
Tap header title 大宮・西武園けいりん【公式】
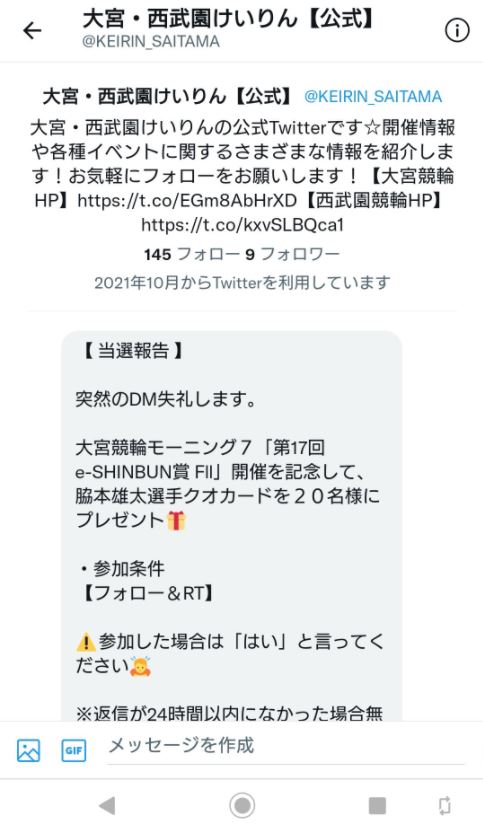pyautogui.click(x=229, y=20)
